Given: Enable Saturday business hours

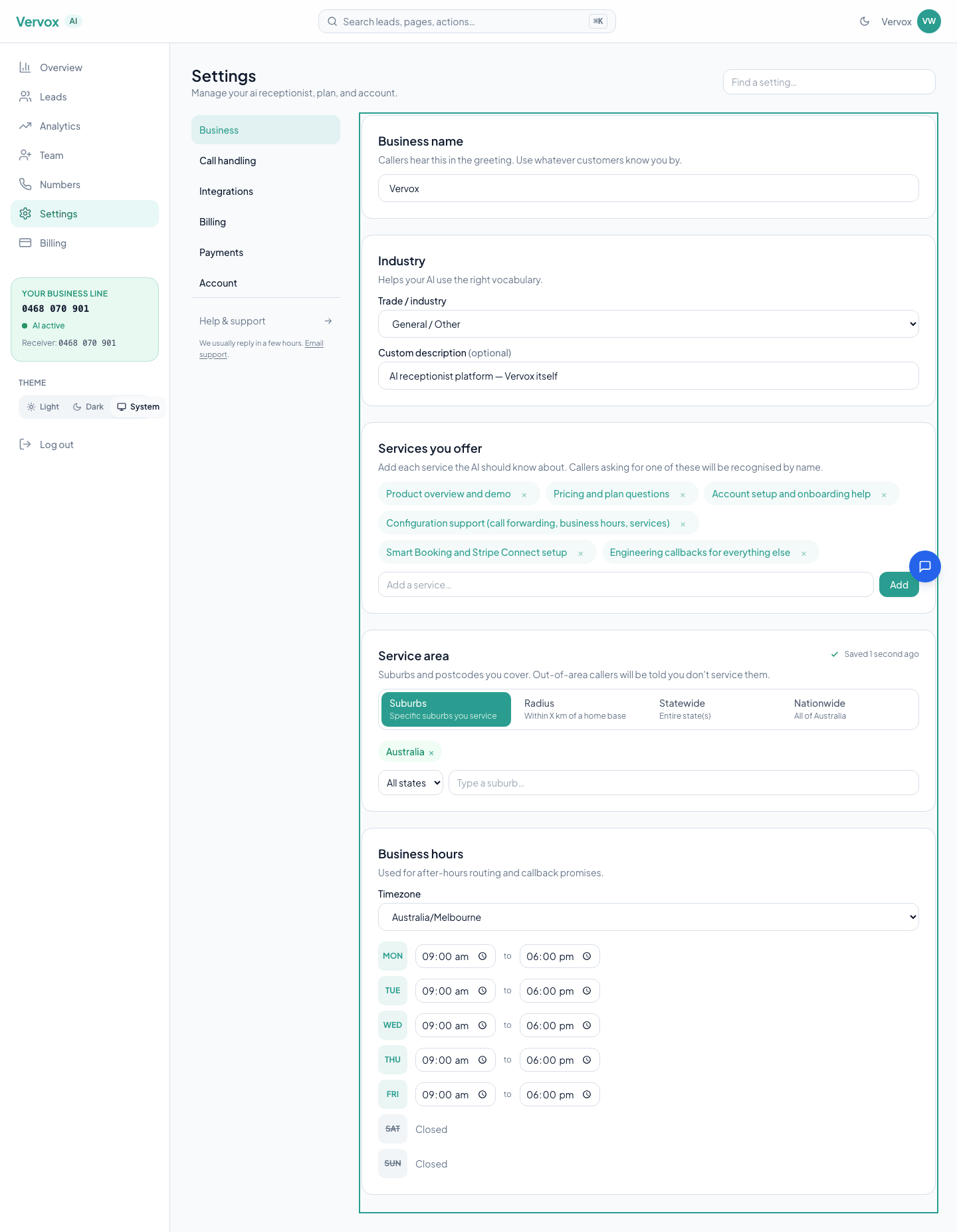Looking at the screenshot, I should point(393,1129).
